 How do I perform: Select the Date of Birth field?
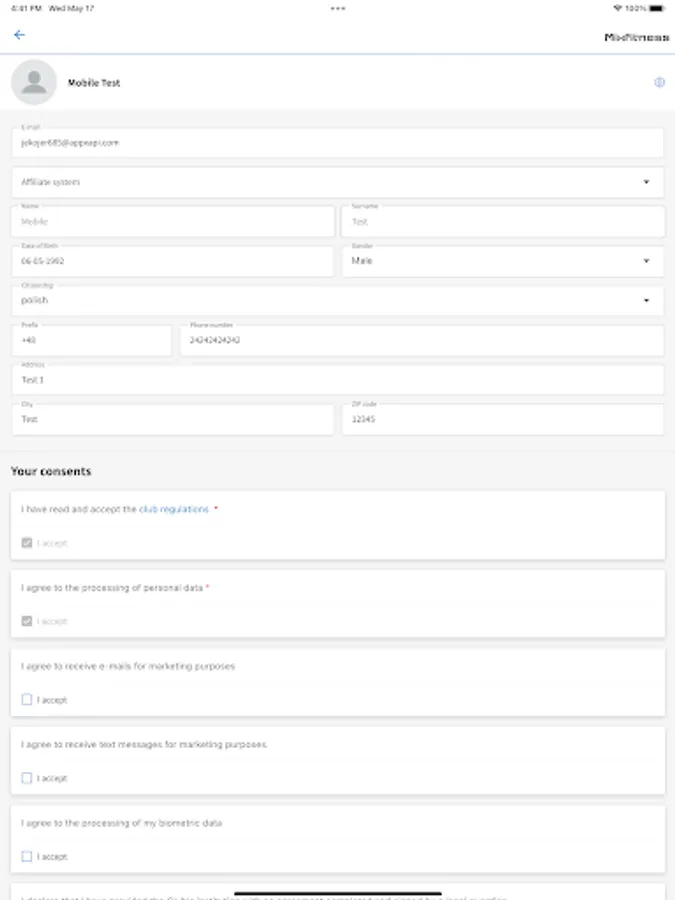172,261
